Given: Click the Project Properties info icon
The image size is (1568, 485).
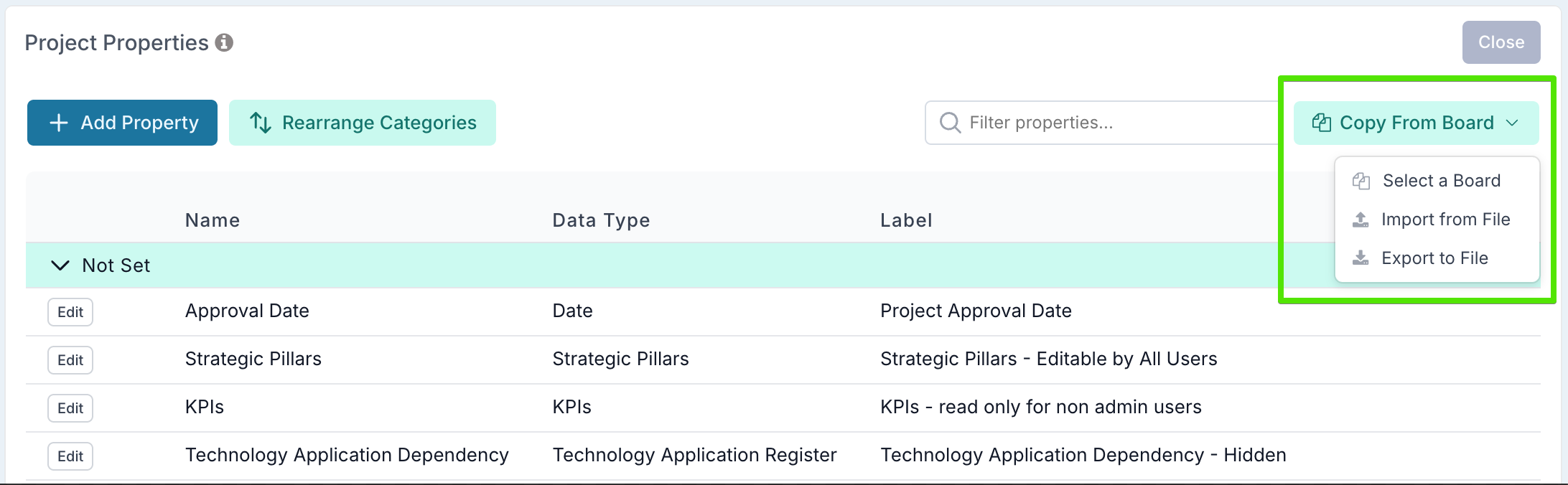Looking at the screenshot, I should [x=225, y=43].
